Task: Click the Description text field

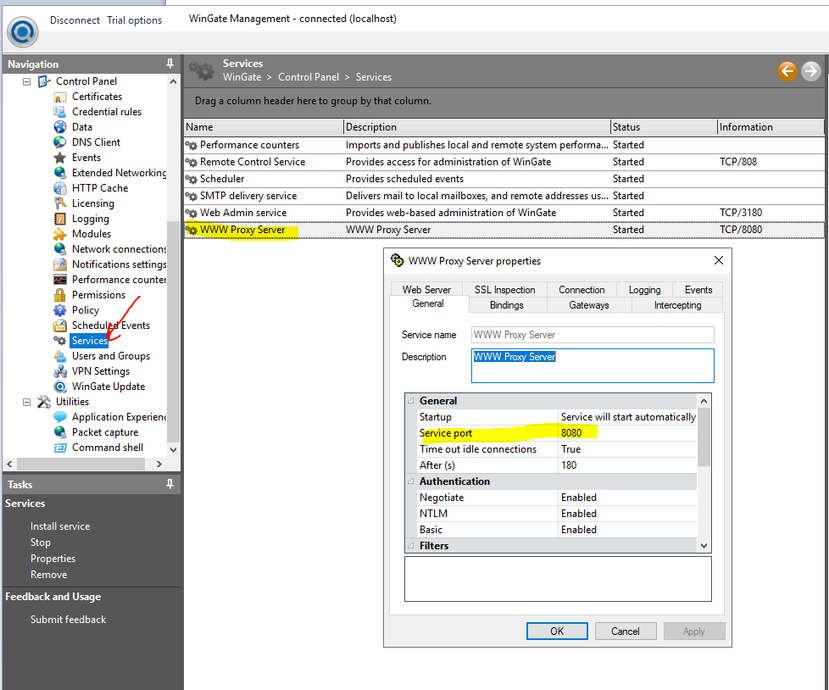Action: pos(592,365)
